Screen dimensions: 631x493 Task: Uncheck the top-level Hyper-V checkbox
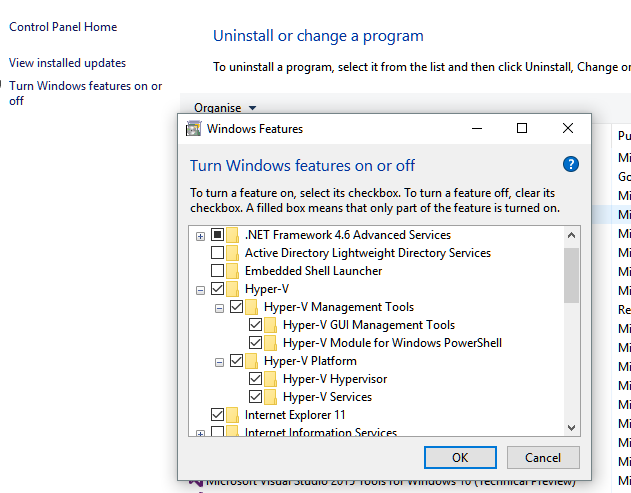tap(217, 289)
